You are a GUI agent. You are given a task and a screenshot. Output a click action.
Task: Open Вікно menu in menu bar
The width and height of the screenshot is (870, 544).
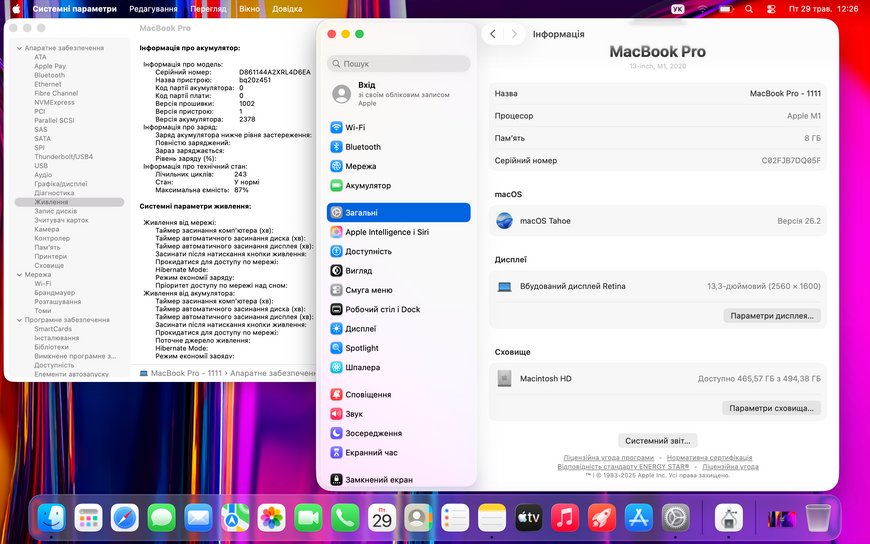[249, 9]
